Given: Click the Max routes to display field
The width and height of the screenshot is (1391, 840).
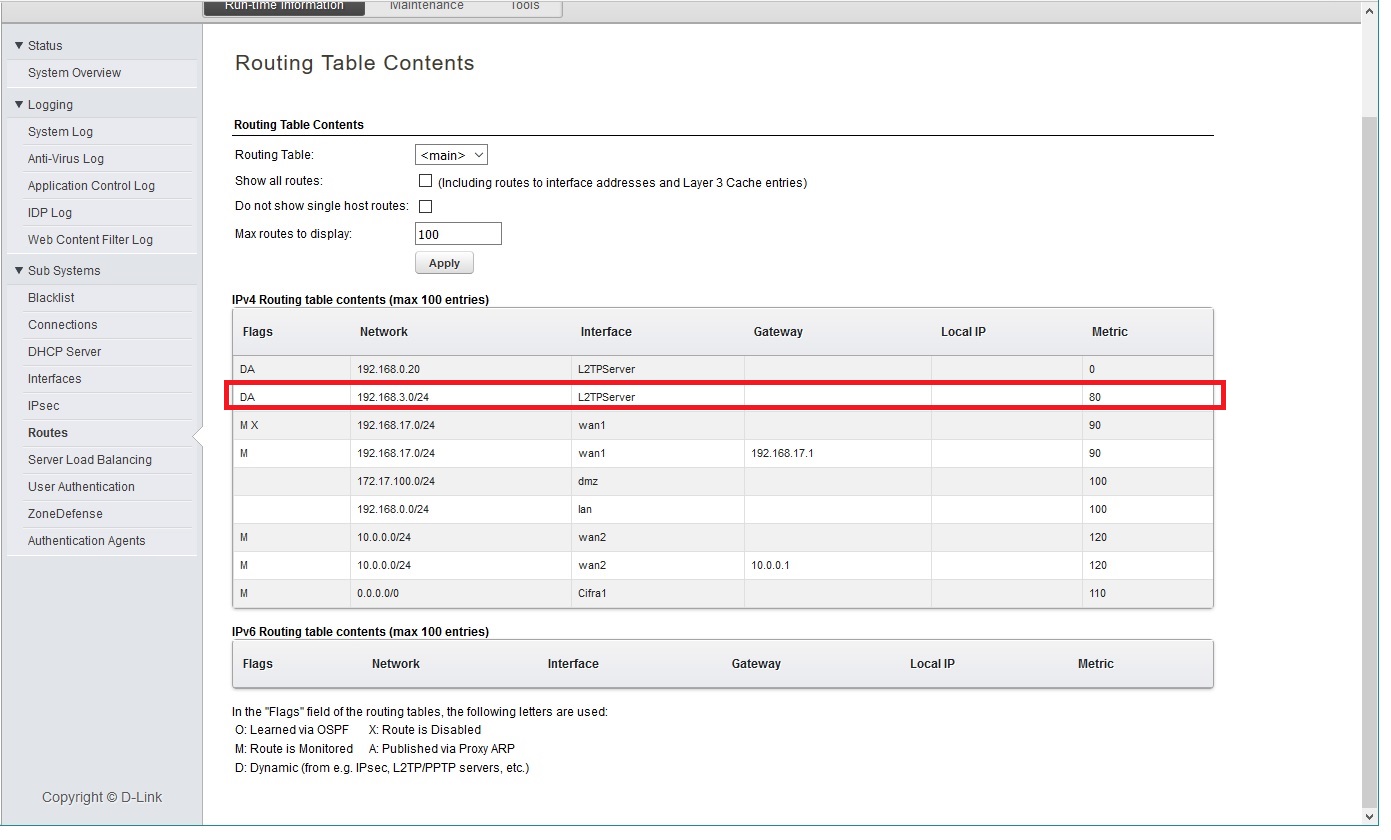Looking at the screenshot, I should pyautogui.click(x=457, y=234).
